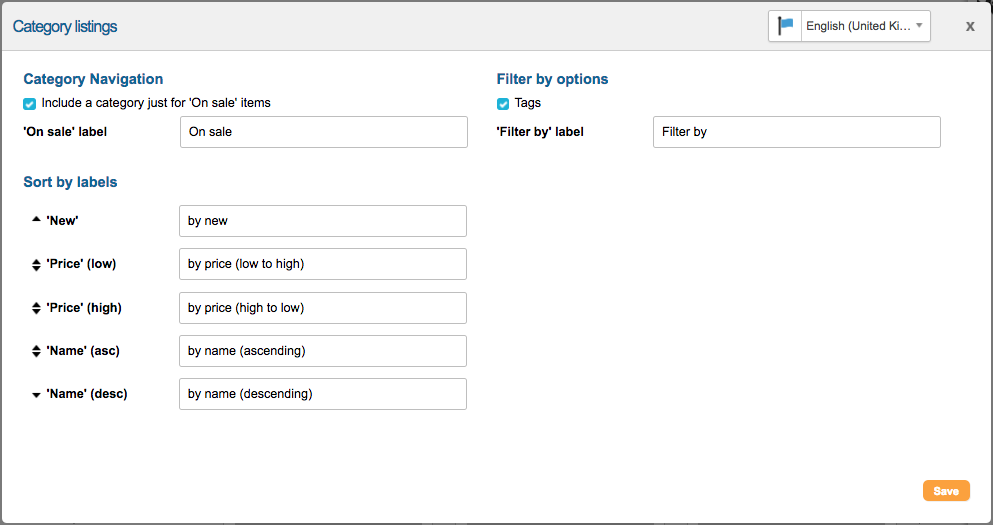Viewport: 993px width, 525px height.
Task: Click the dropdown caret in the language selector
Action: click(919, 26)
